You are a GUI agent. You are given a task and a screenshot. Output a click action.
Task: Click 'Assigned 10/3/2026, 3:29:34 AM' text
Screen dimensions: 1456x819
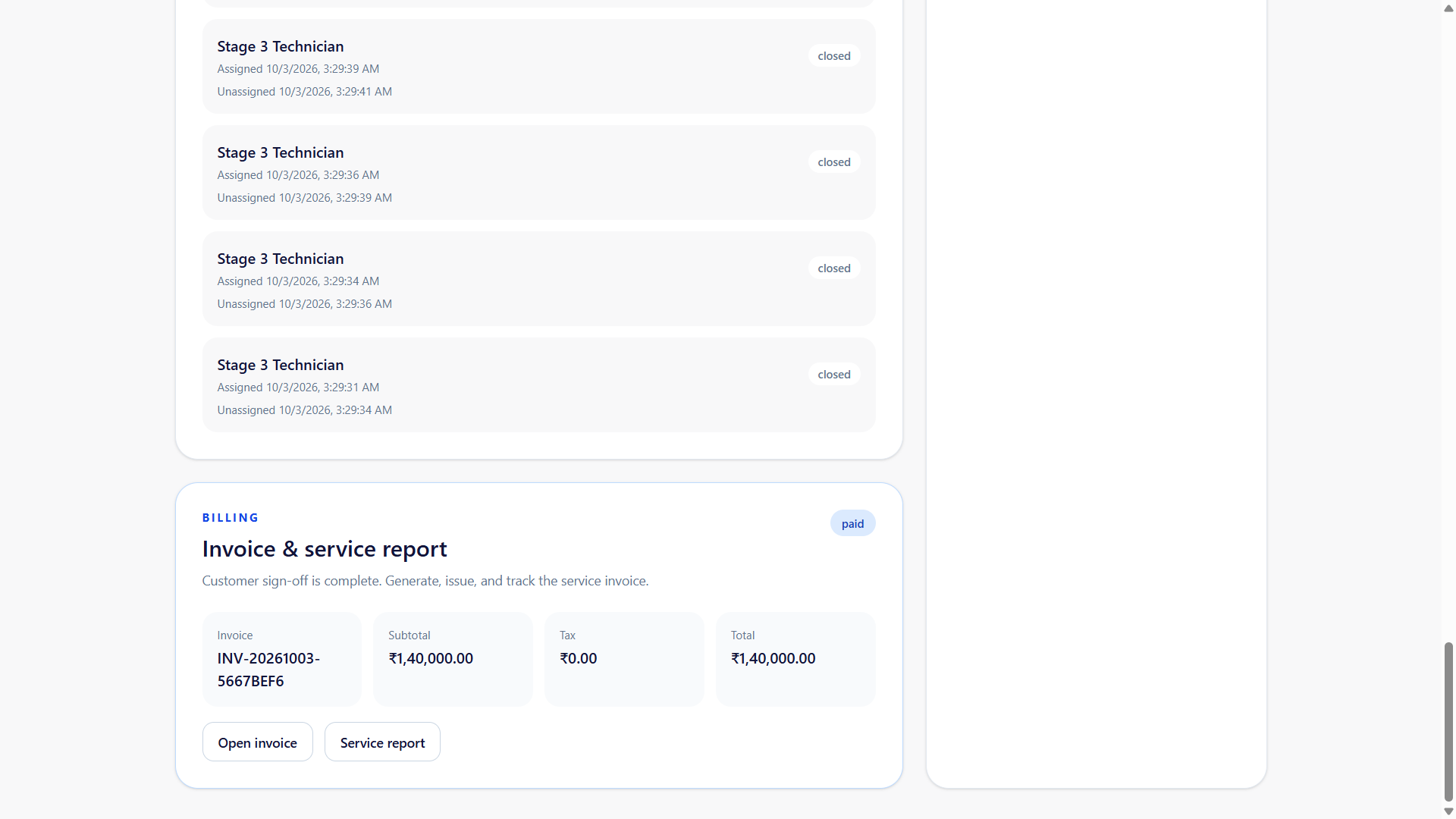[x=298, y=281]
